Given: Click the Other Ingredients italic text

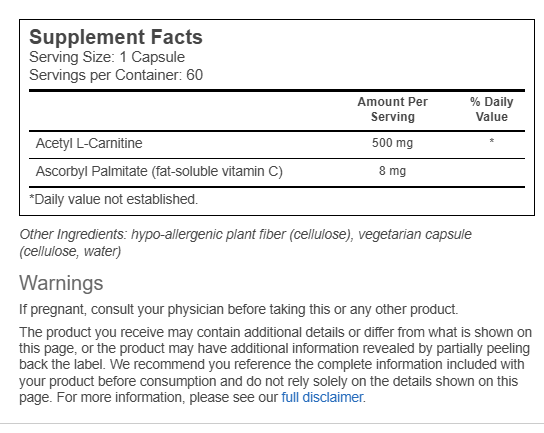Looking at the screenshot, I should (246, 243).
